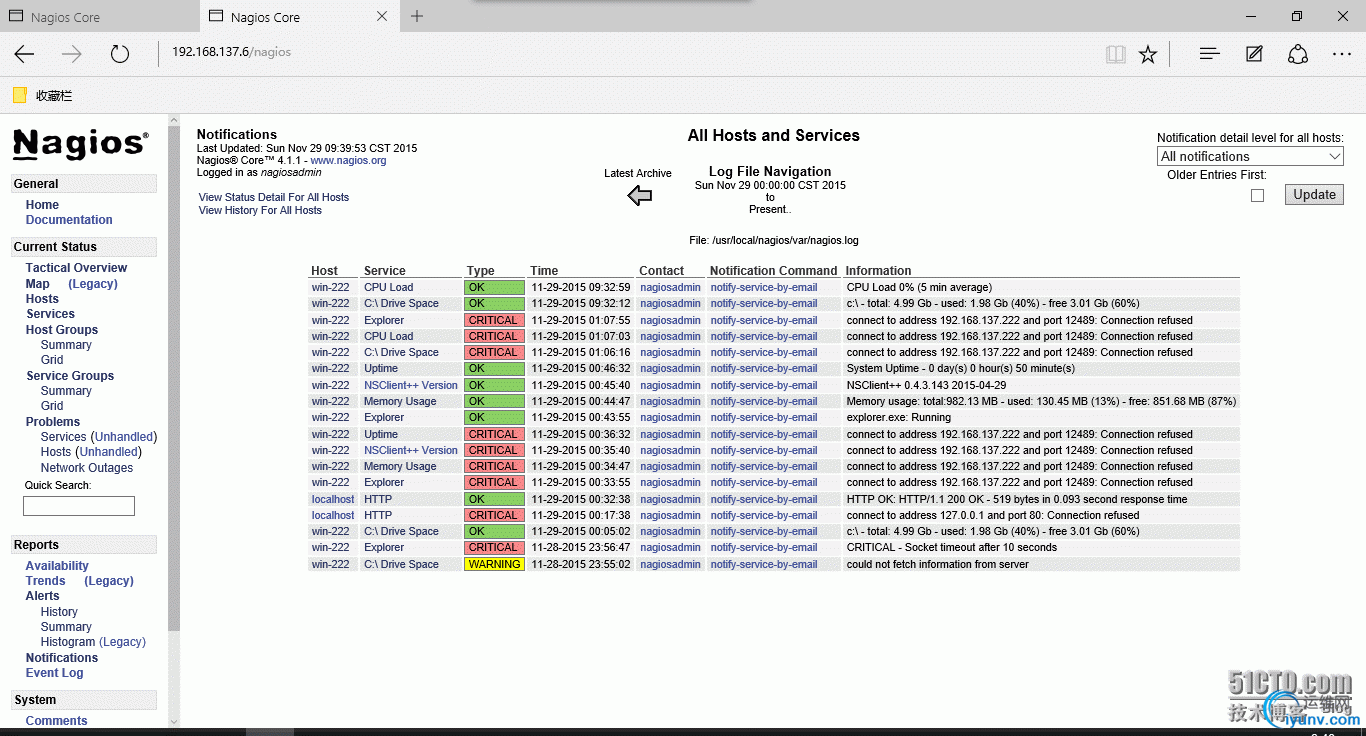Open Explorer service at 23:56:47
1366x736 pixels.
[384, 547]
